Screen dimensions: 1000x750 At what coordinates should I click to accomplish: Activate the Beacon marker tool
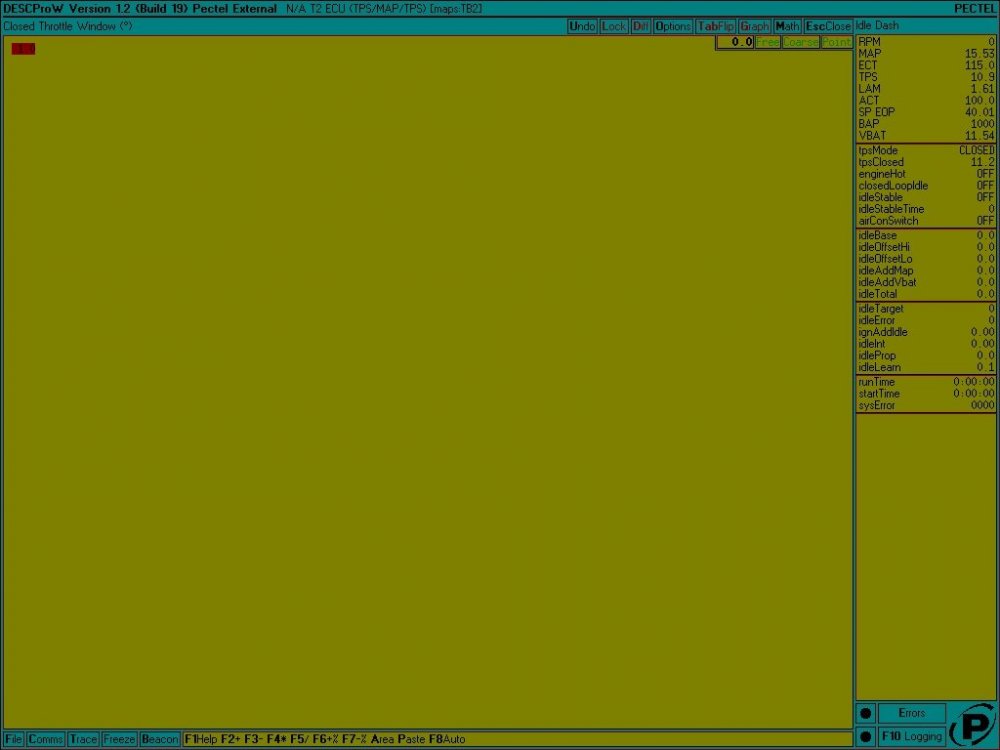[x=160, y=739]
